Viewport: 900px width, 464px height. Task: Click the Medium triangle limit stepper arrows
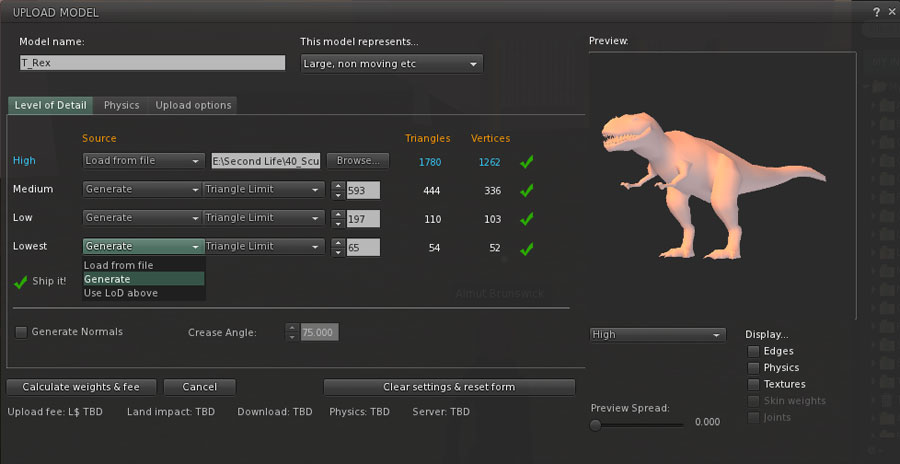point(338,189)
